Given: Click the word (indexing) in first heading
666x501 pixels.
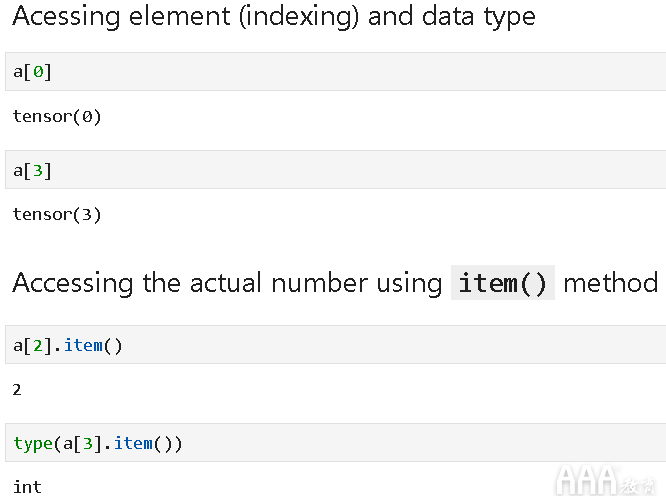Looking at the screenshot, I should (299, 17).
